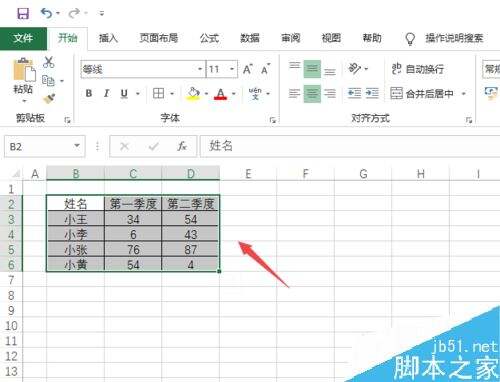Click the Copy icon
This screenshot has height=382, width=500.
click(x=48, y=80)
